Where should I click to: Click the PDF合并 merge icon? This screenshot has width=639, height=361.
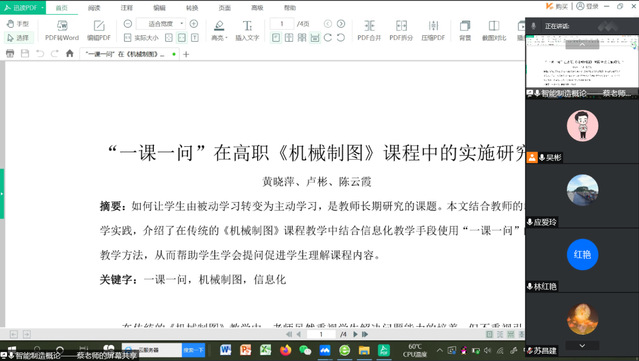coord(369,31)
